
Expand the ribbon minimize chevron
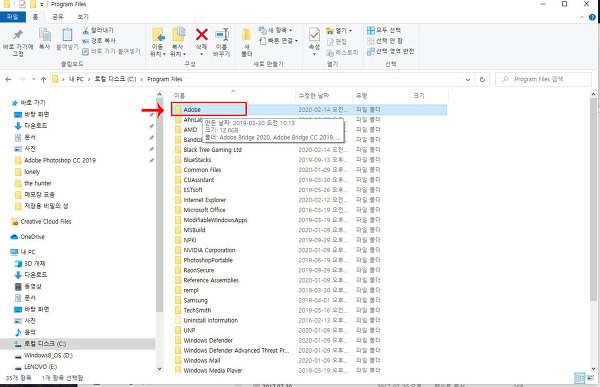pyautogui.click(x=582, y=17)
